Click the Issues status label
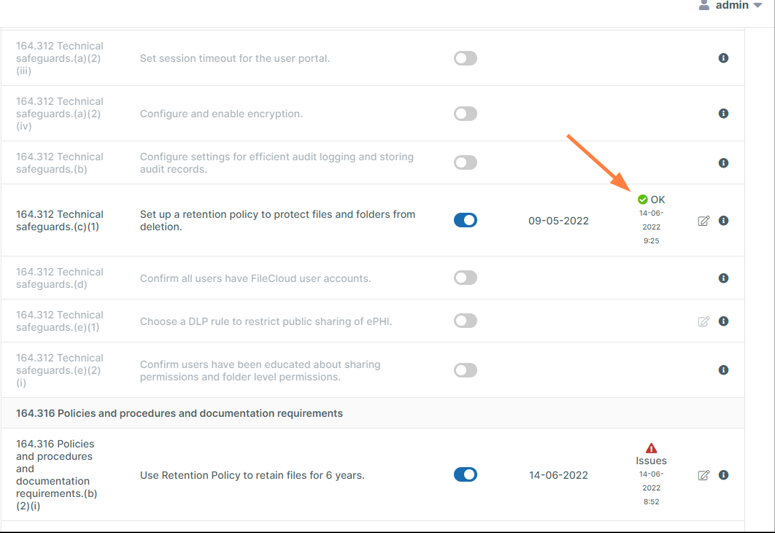The height and width of the screenshot is (533, 775). (651, 461)
